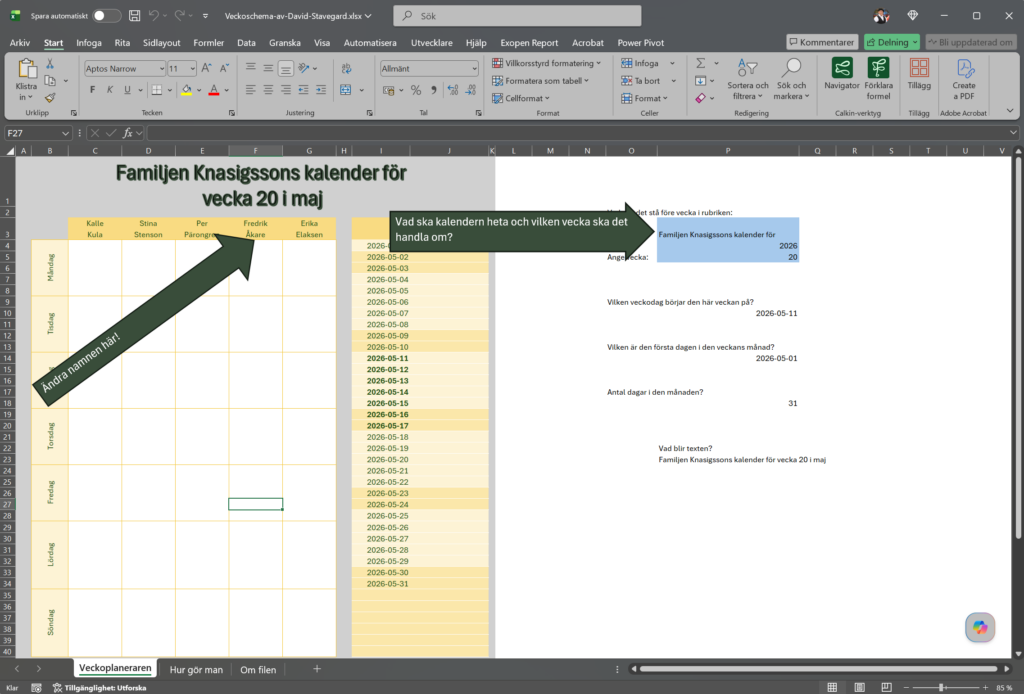The width and height of the screenshot is (1024, 694).
Task: Click the increase decimal icon
Action: (x=453, y=90)
